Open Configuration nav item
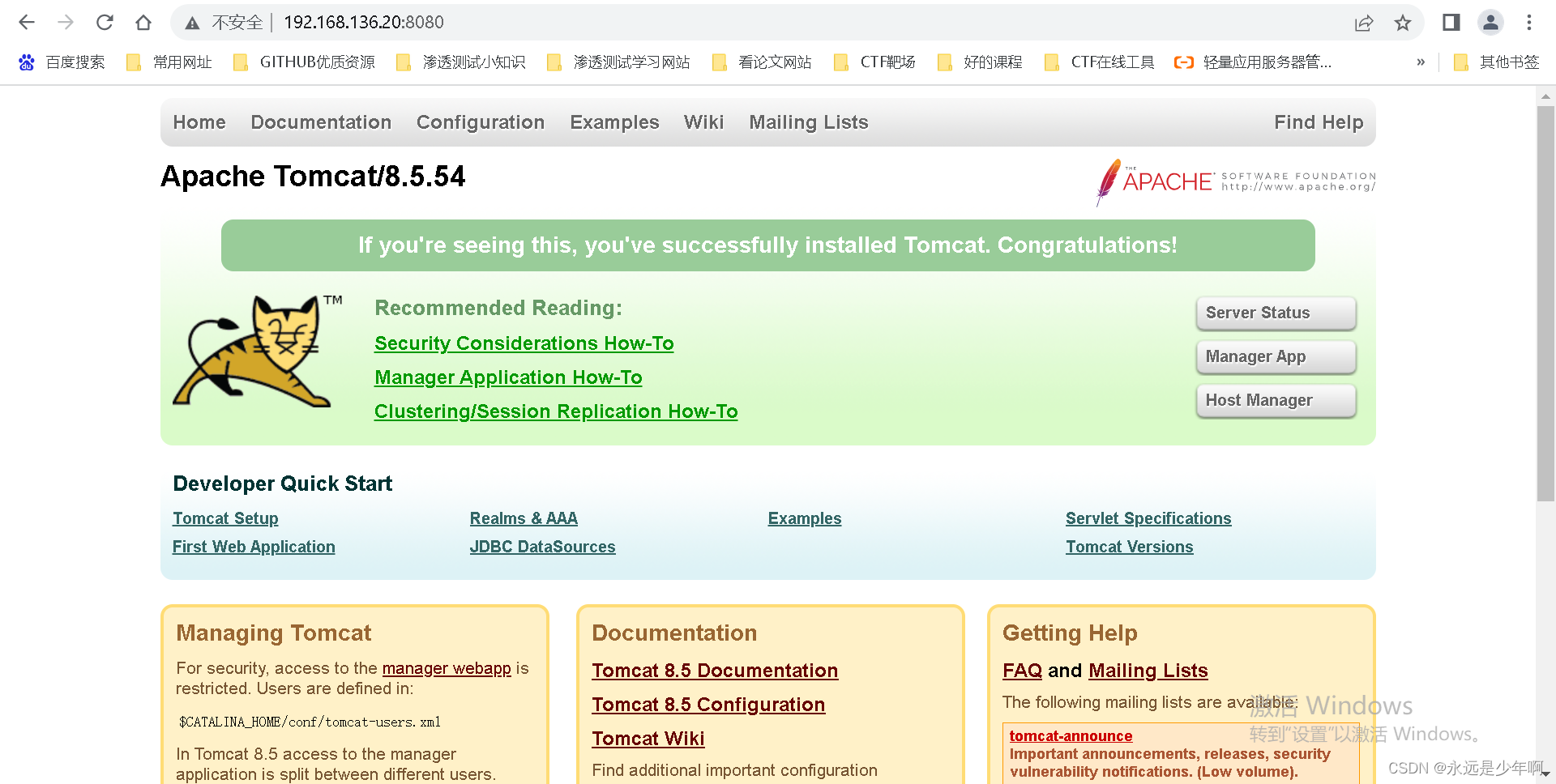Viewport: 1556px width, 784px height. 481,122
